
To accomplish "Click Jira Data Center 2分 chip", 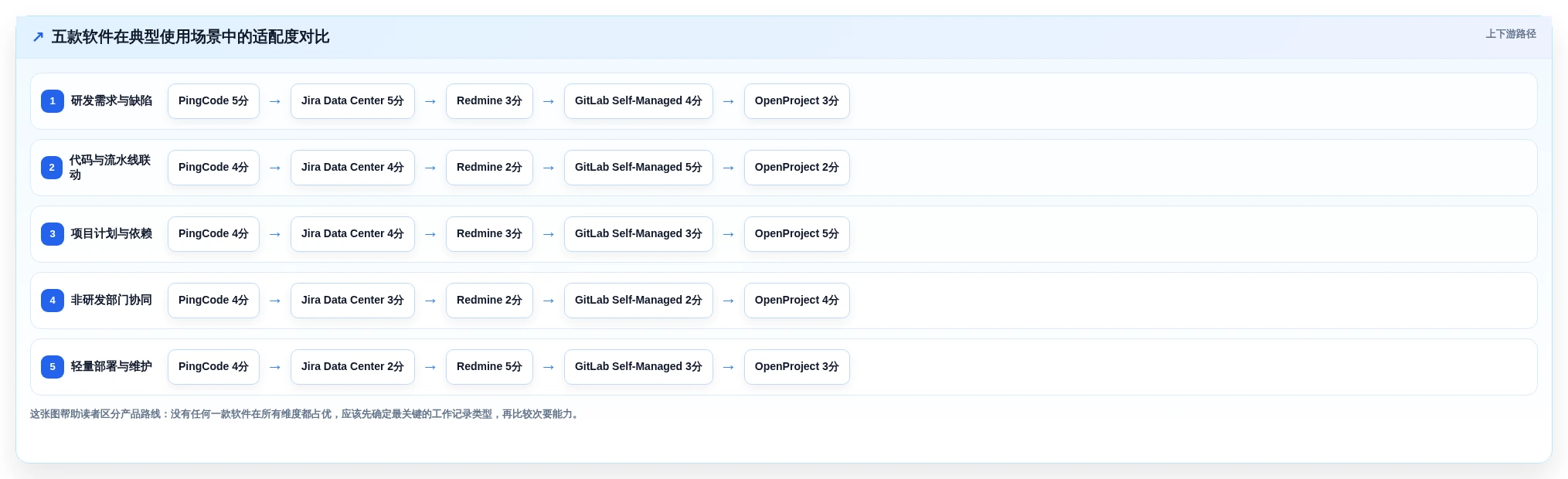I will (x=352, y=367).
